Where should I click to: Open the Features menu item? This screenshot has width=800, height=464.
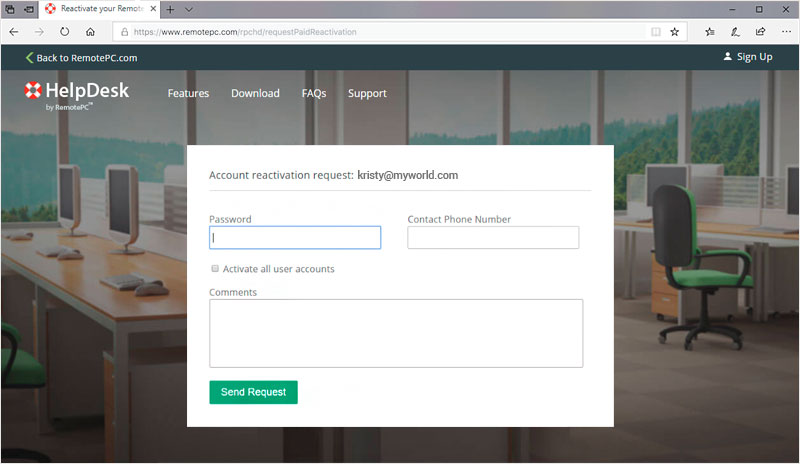[188, 93]
